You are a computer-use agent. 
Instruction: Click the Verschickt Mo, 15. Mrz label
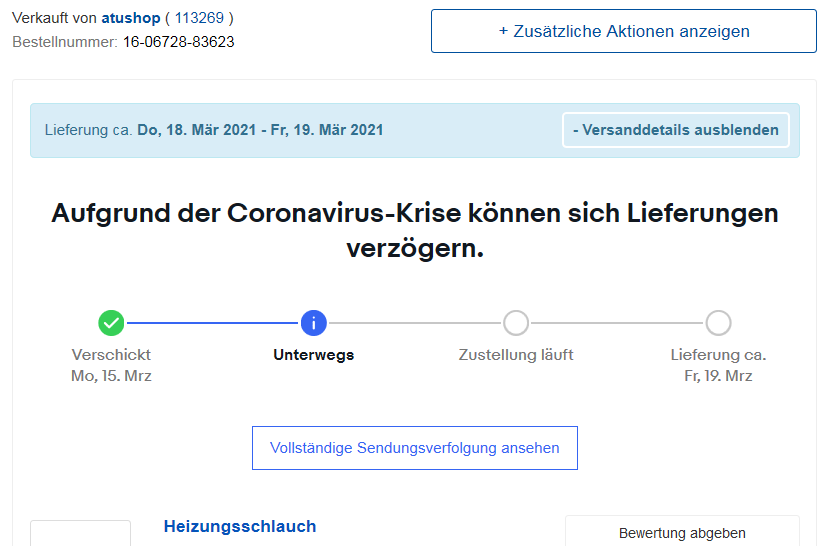111,365
